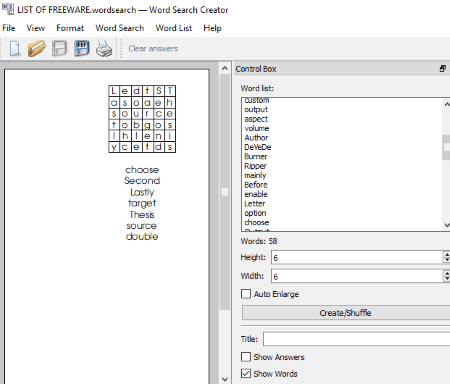Open a file with the folder icon
This screenshot has height=384, width=450.
37,49
